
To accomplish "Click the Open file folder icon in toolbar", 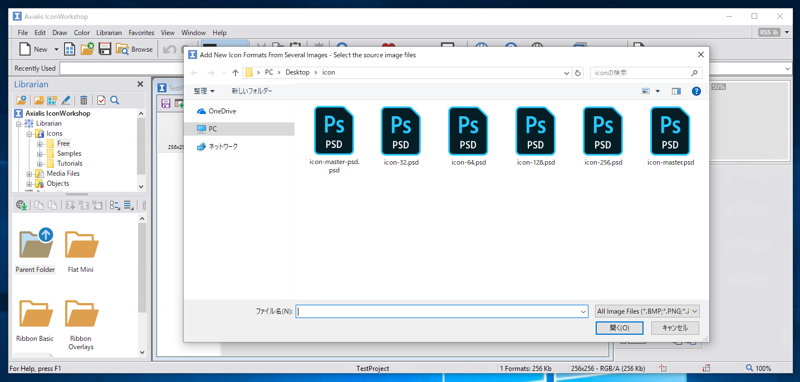I will click(87, 49).
